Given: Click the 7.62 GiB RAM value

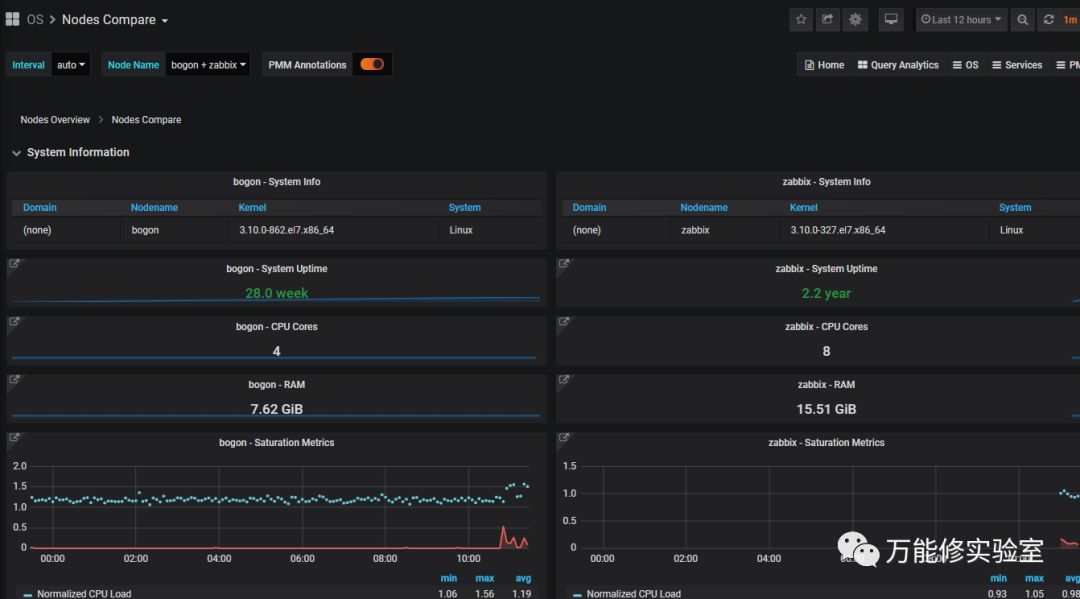Looking at the screenshot, I should [x=276, y=409].
